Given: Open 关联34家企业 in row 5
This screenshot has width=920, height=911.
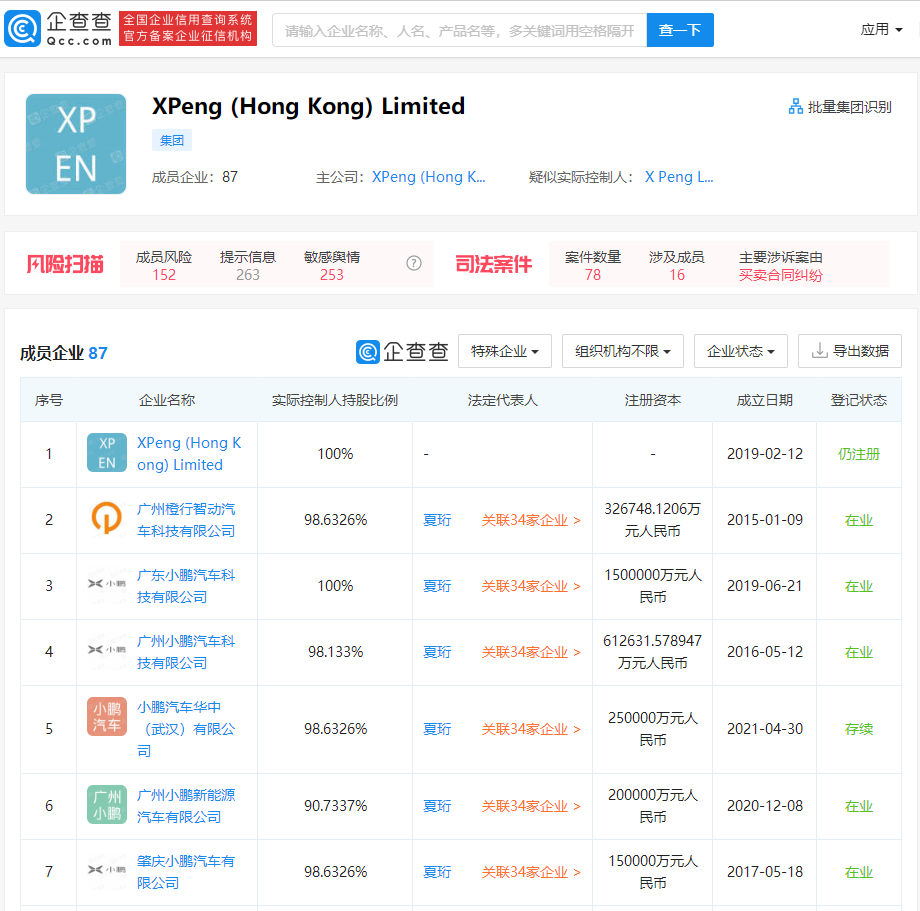Looking at the screenshot, I should point(531,729).
